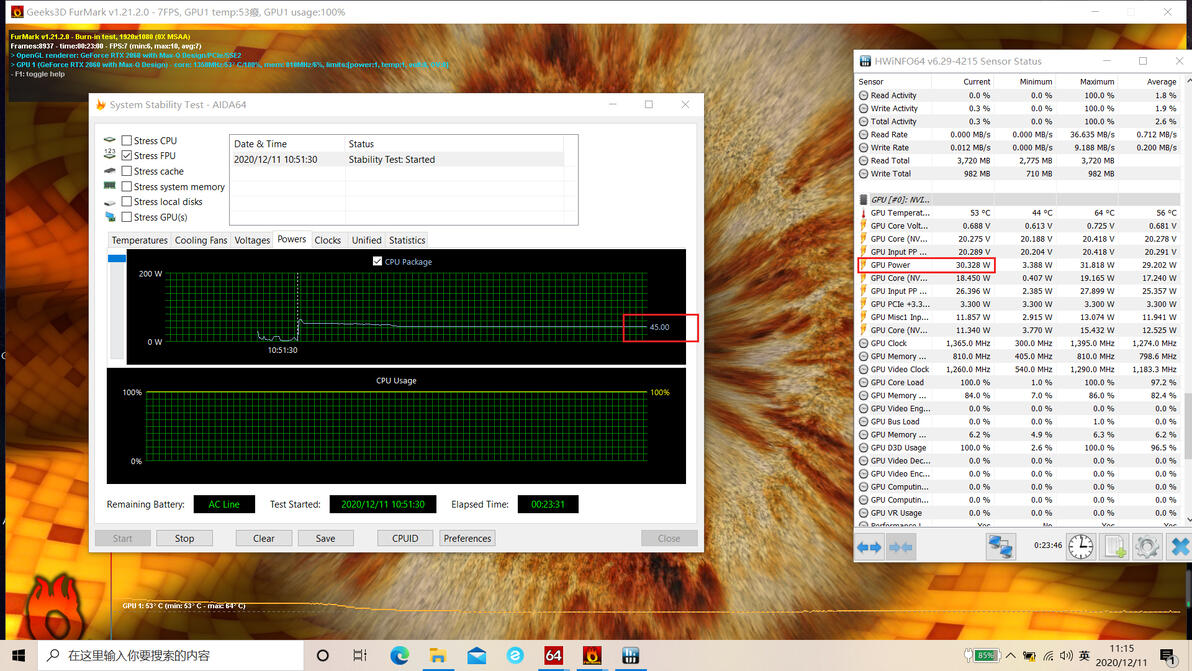Image resolution: width=1192 pixels, height=671 pixels.
Task: Click the taskbar search input box
Action: [171, 655]
